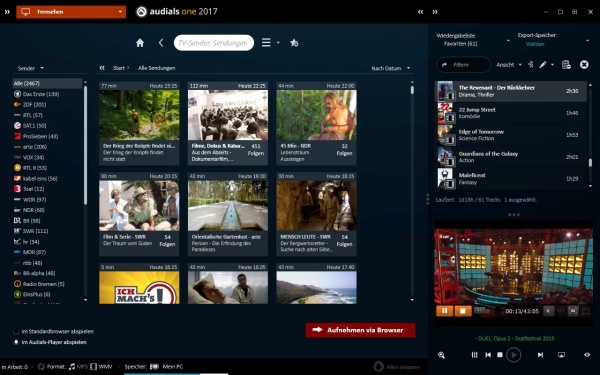Stop the video with orange stop button
The image size is (600, 375).
463,311
